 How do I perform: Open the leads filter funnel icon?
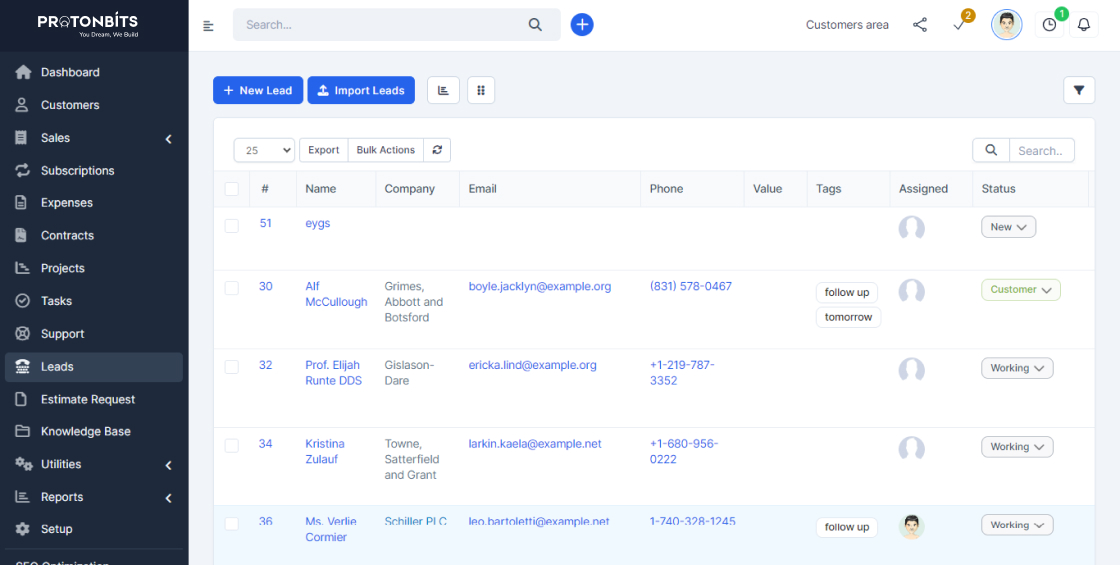[1079, 90]
